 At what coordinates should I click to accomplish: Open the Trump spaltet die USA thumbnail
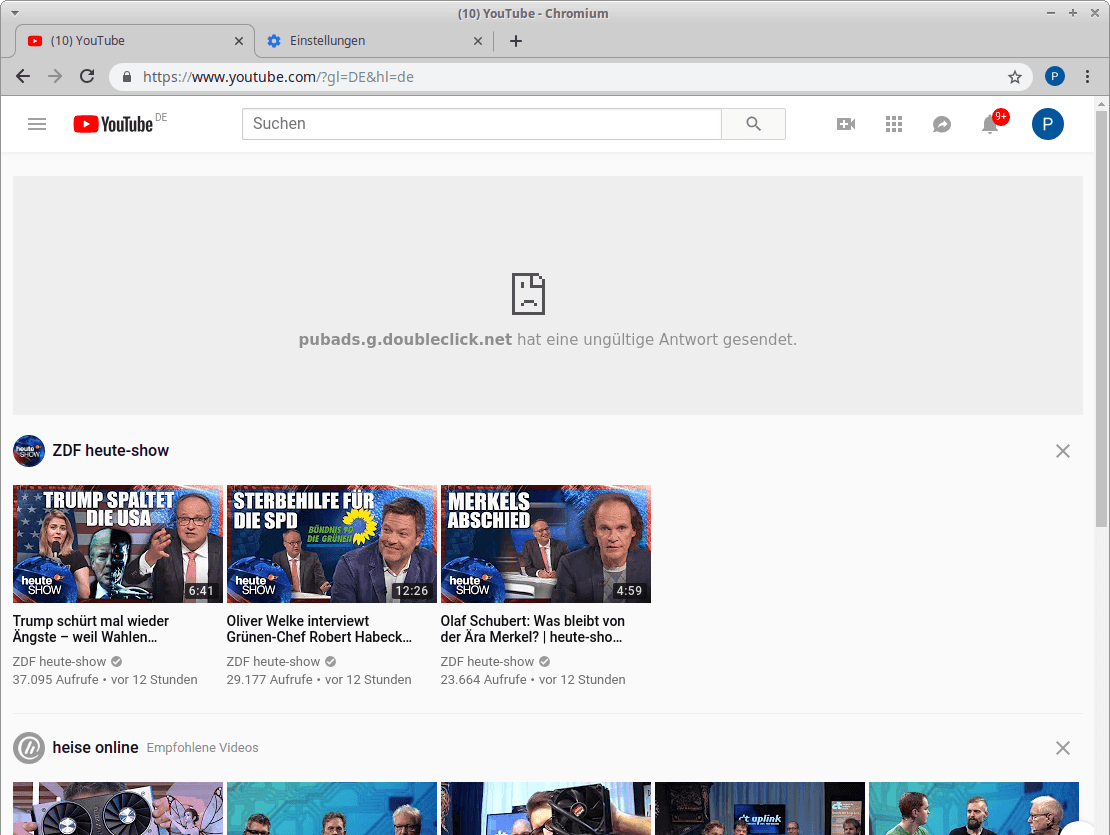click(x=118, y=543)
